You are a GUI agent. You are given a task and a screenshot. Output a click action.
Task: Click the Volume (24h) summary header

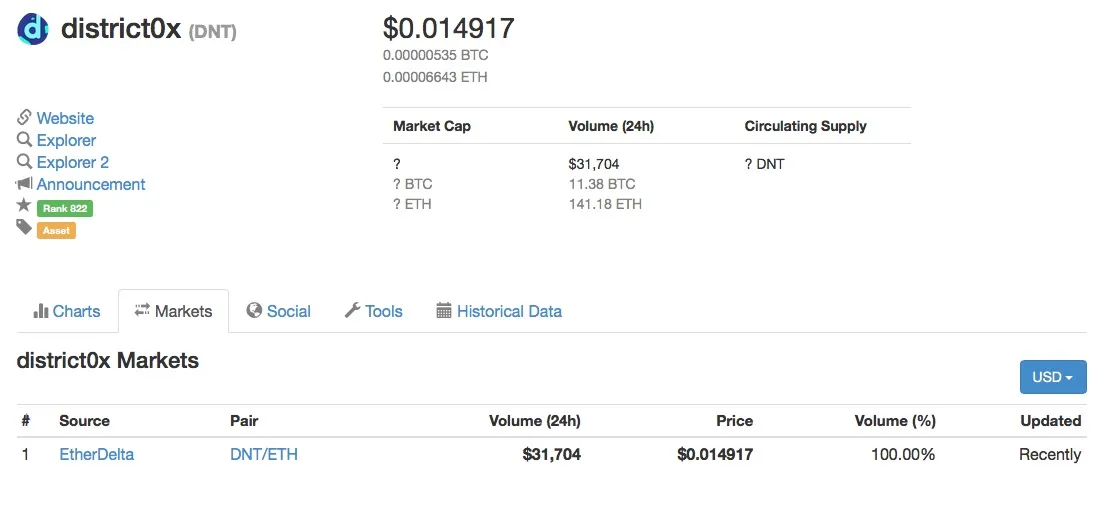[x=611, y=126]
